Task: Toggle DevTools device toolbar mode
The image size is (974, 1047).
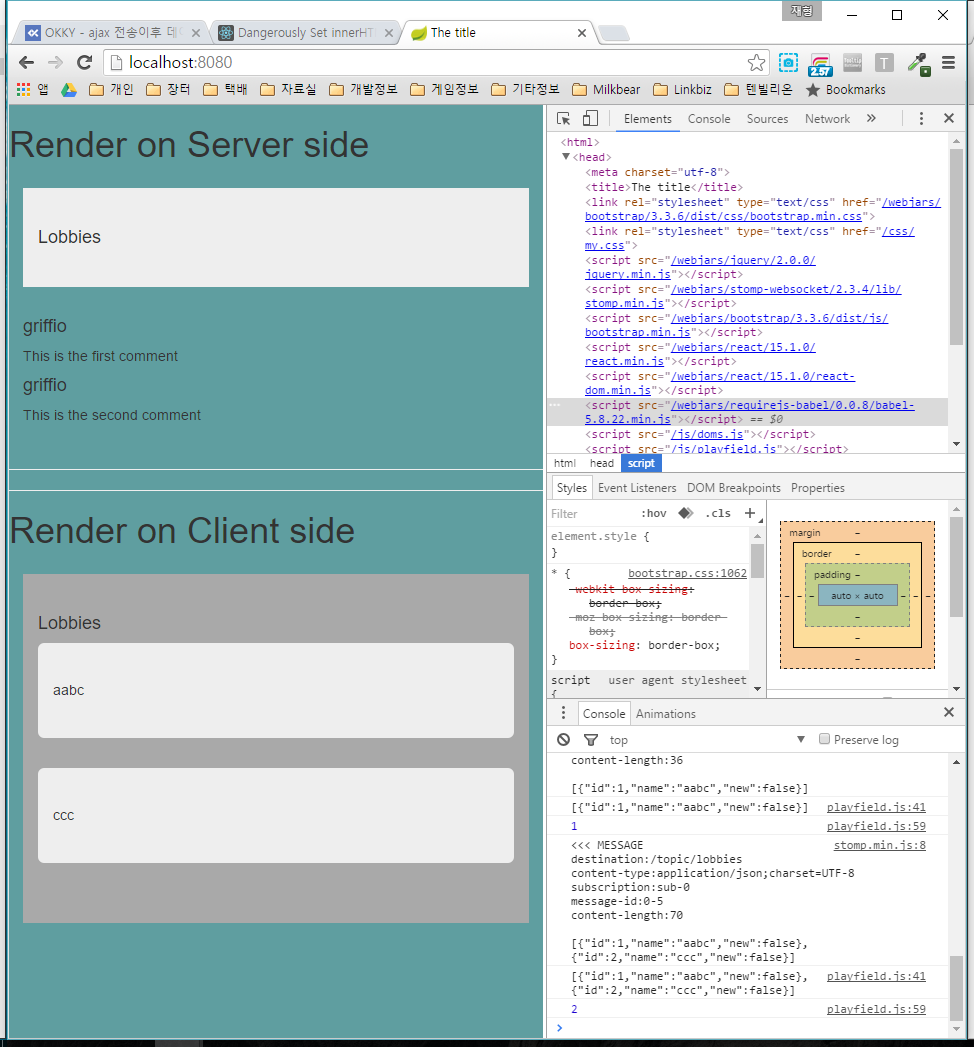Action: [x=590, y=119]
